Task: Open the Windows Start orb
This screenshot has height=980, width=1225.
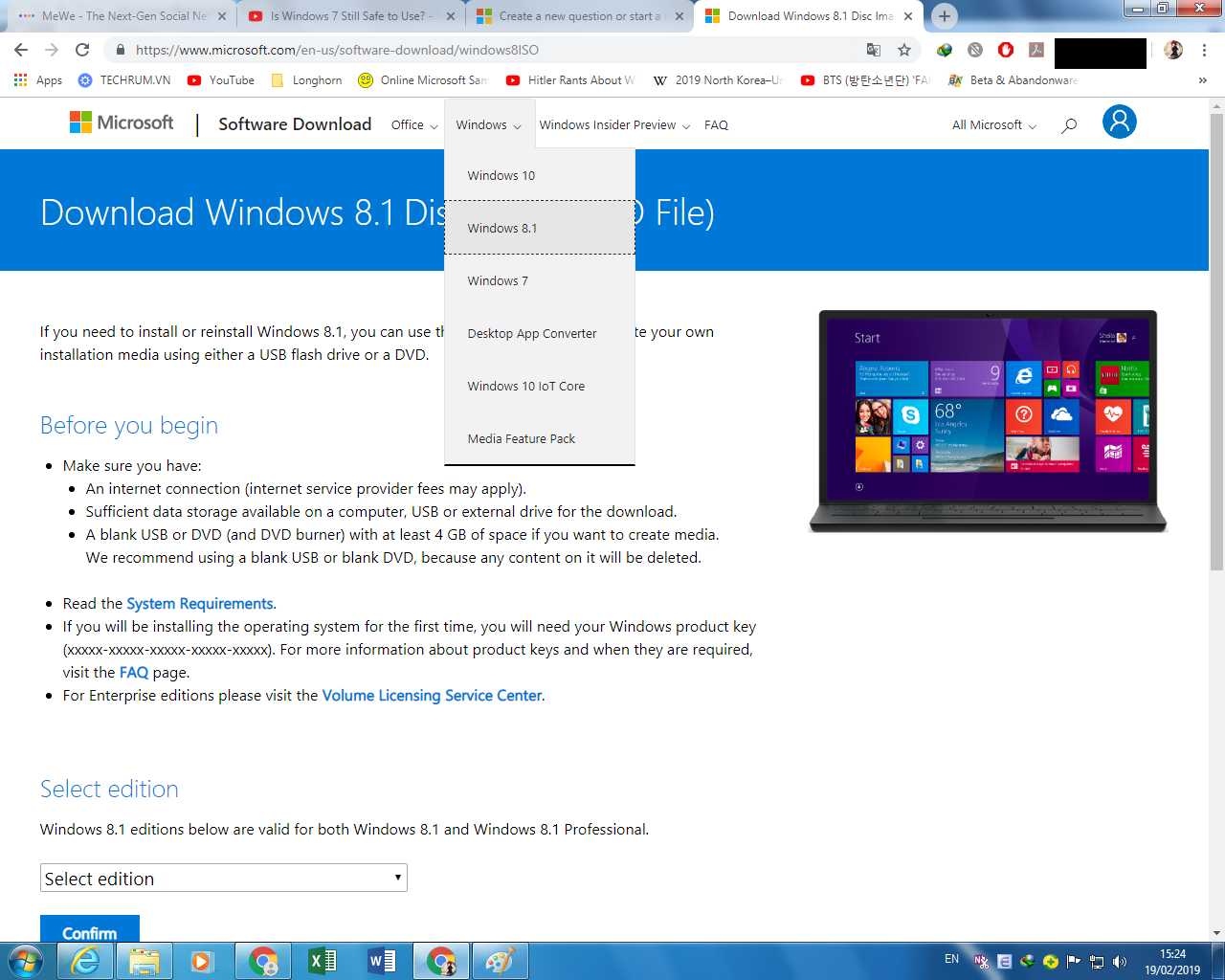Action: 26,961
